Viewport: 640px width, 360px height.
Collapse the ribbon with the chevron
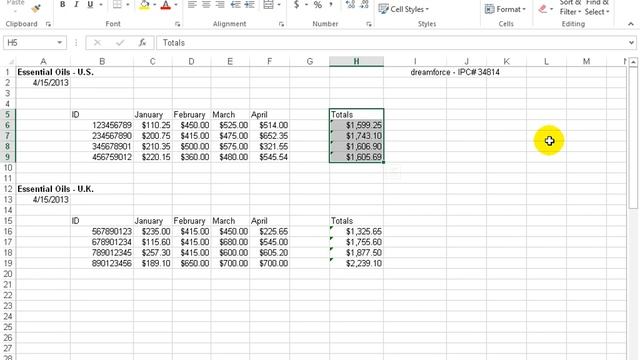pyautogui.click(x=631, y=24)
